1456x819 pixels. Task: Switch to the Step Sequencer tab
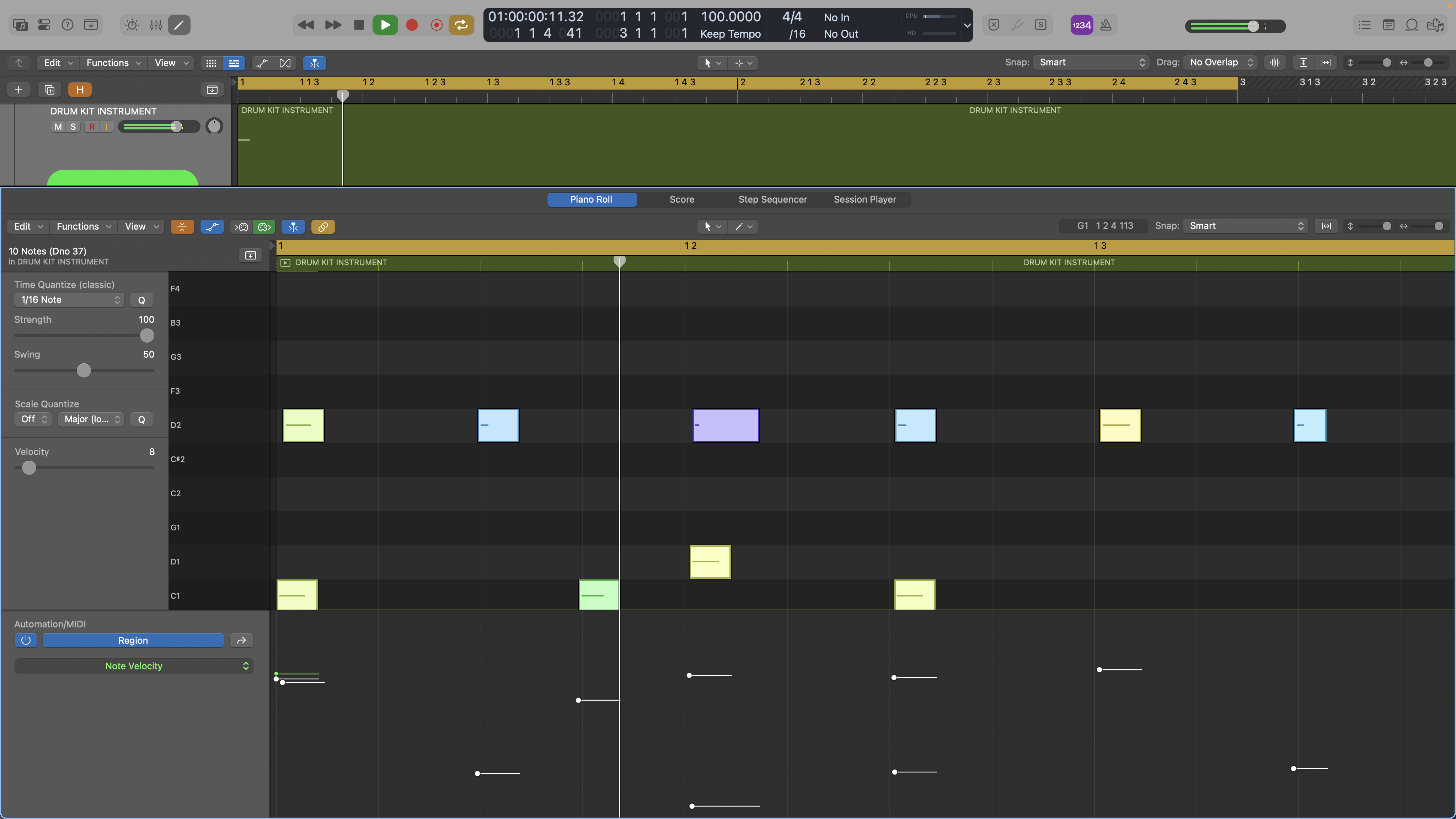point(773,199)
